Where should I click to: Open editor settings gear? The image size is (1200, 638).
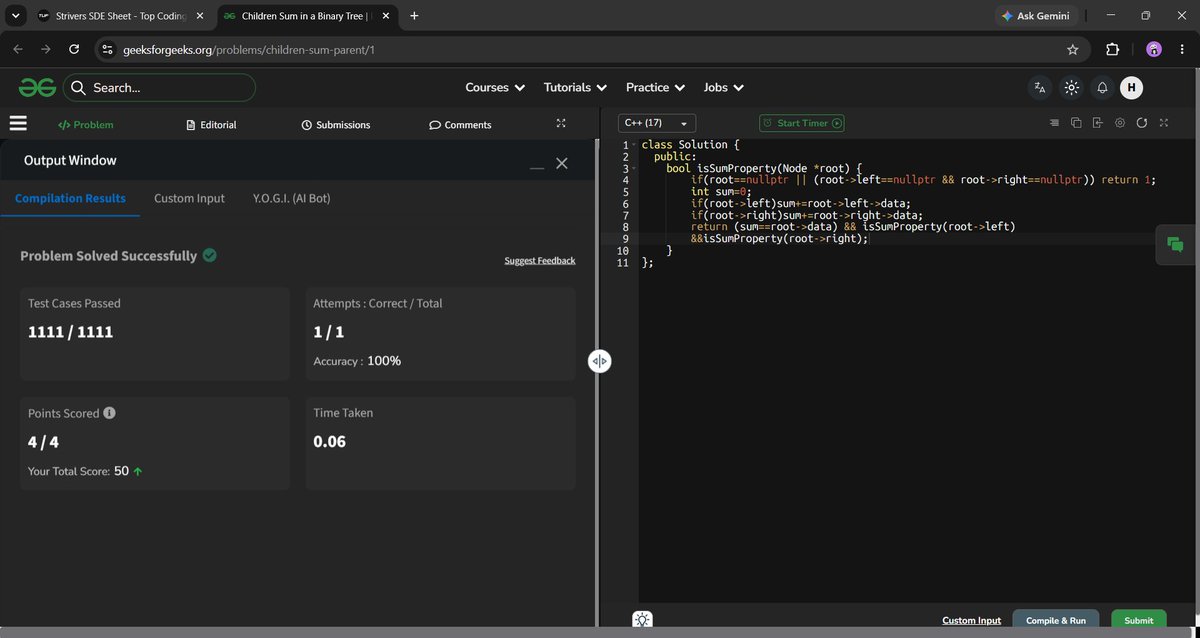pos(1120,123)
